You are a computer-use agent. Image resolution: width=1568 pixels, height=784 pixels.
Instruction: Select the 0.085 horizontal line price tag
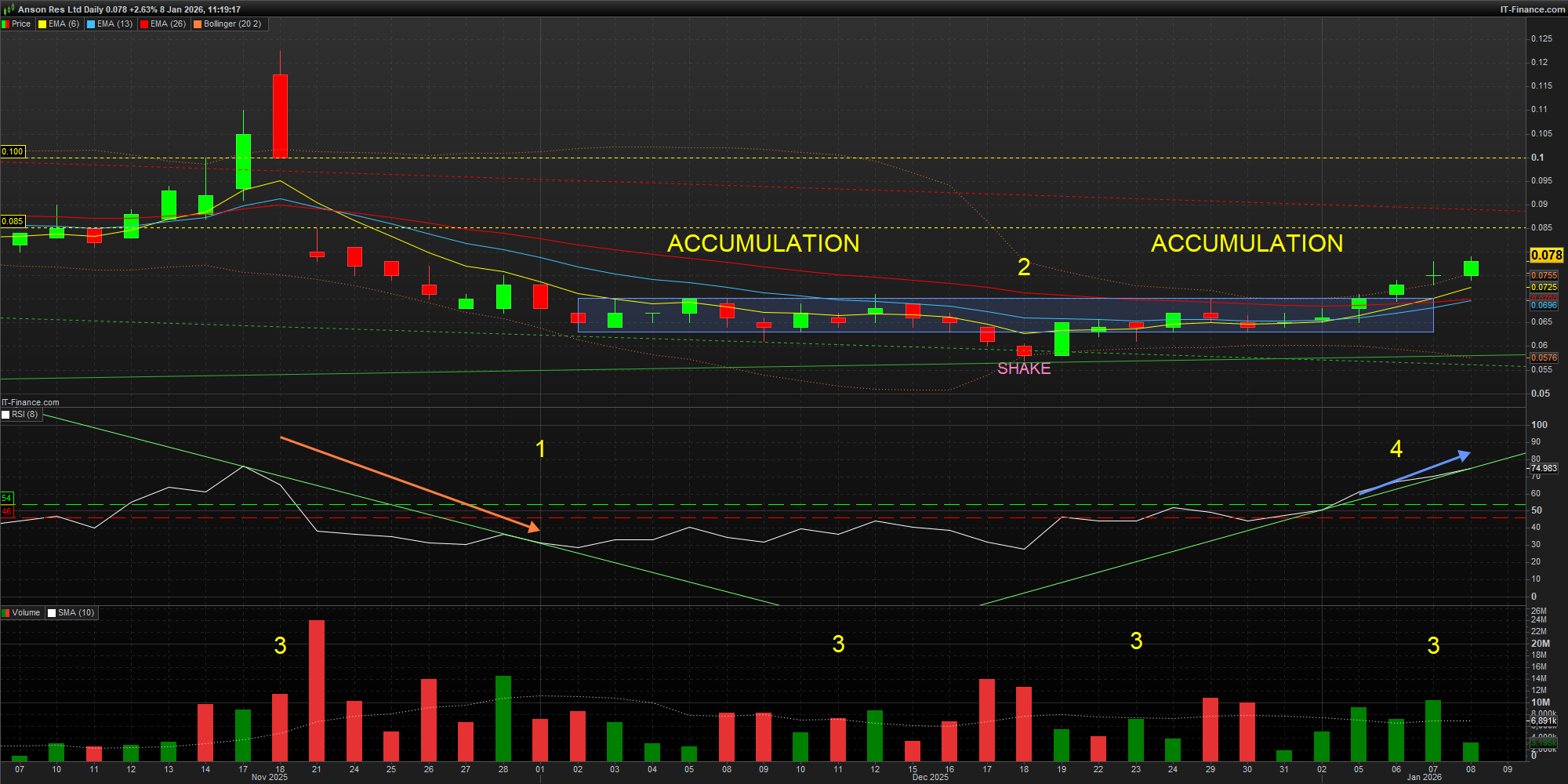coord(13,221)
